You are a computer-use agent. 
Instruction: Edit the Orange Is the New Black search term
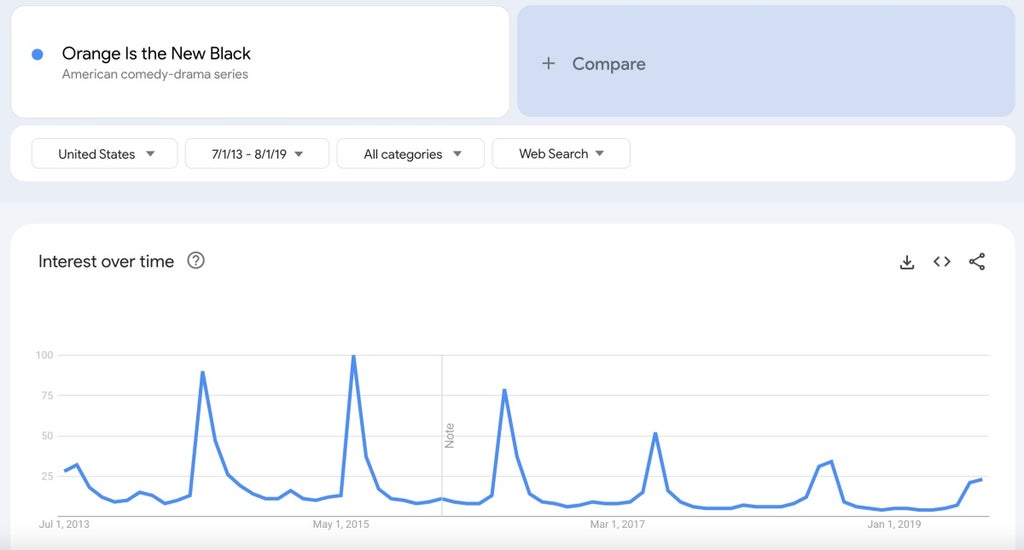coord(156,53)
